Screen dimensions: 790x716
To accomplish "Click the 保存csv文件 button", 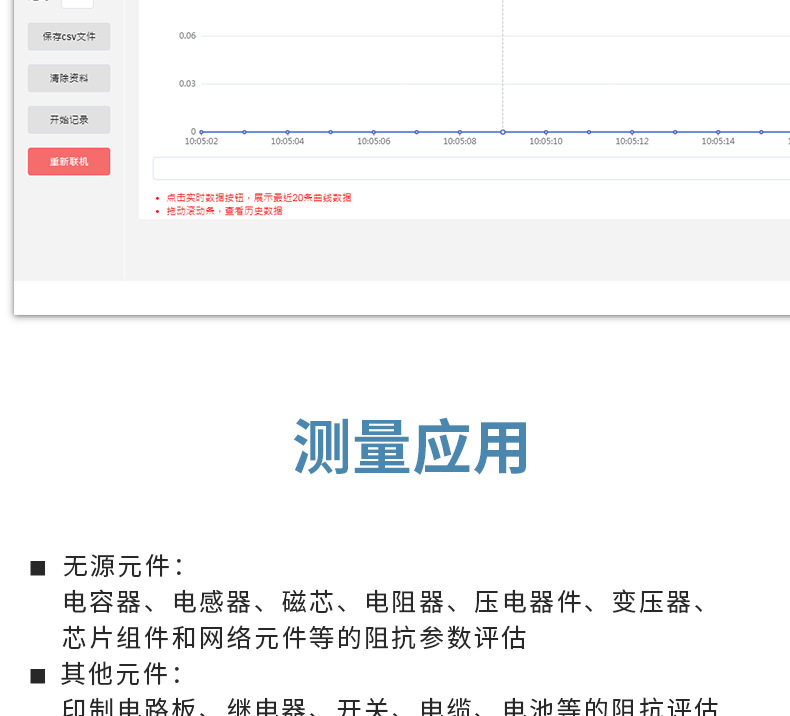I will point(69,36).
